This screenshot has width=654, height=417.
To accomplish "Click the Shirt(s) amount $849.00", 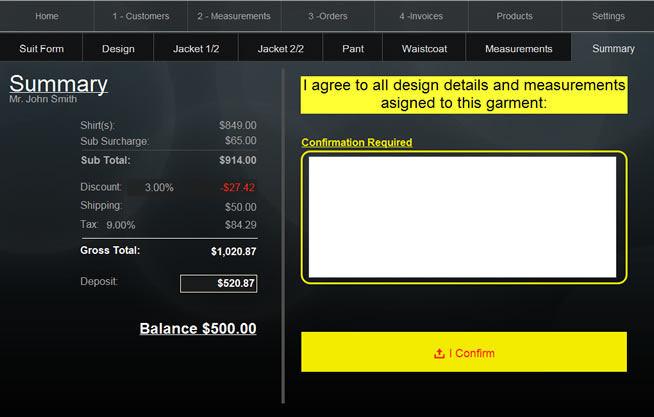I will pyautogui.click(x=238, y=126).
